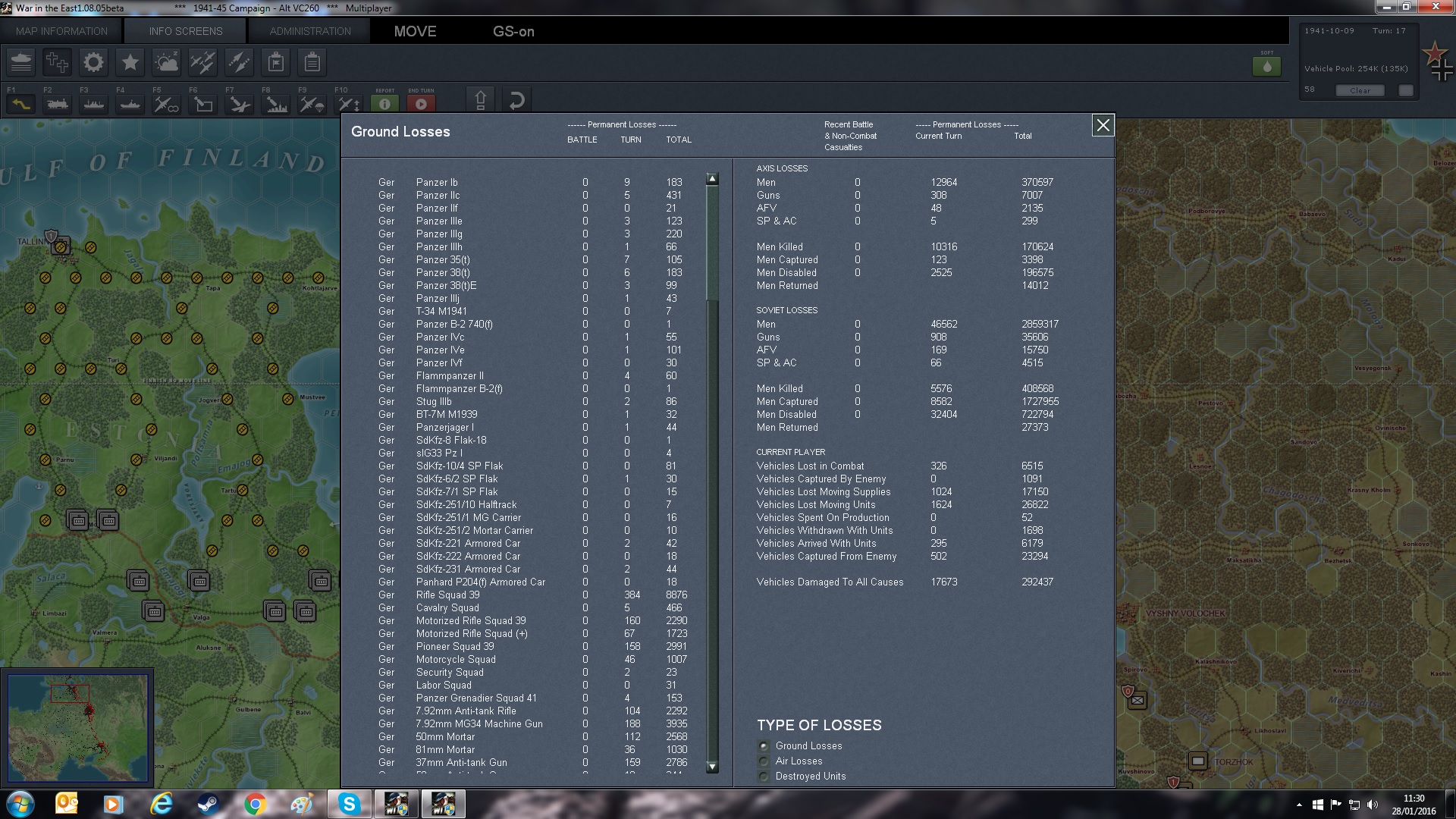
Task: Click the losses list scroll up arrow
Action: tap(712, 179)
